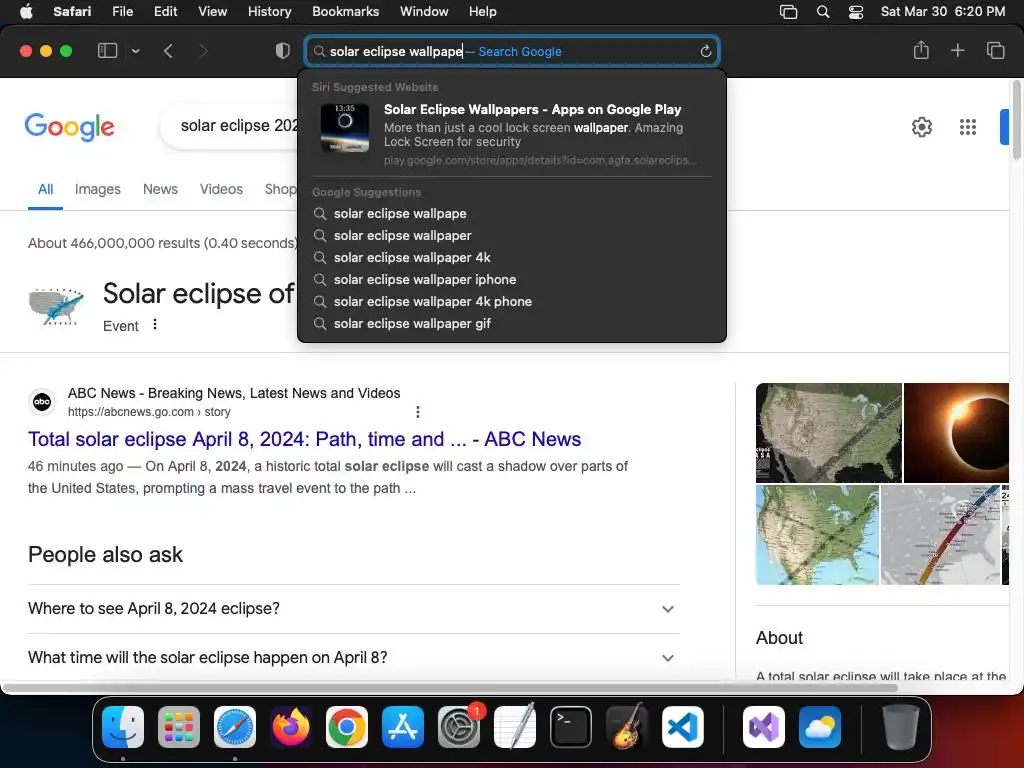Open the Safari sidebar toggle icon
The width and height of the screenshot is (1024, 768).
(x=107, y=51)
